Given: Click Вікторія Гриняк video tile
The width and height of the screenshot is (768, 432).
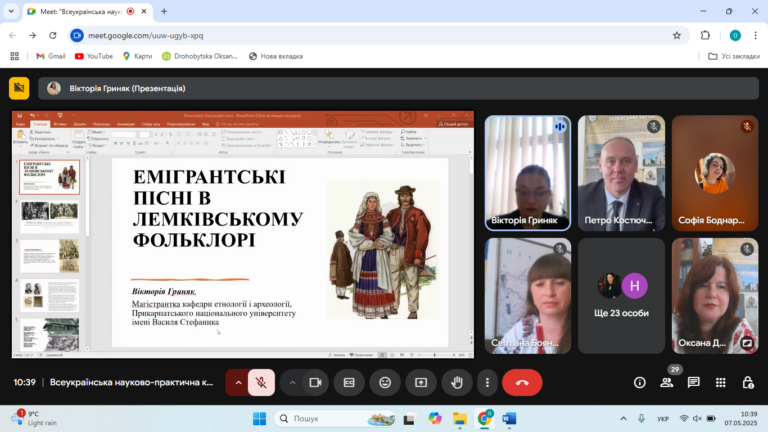Looking at the screenshot, I should pos(528,173).
